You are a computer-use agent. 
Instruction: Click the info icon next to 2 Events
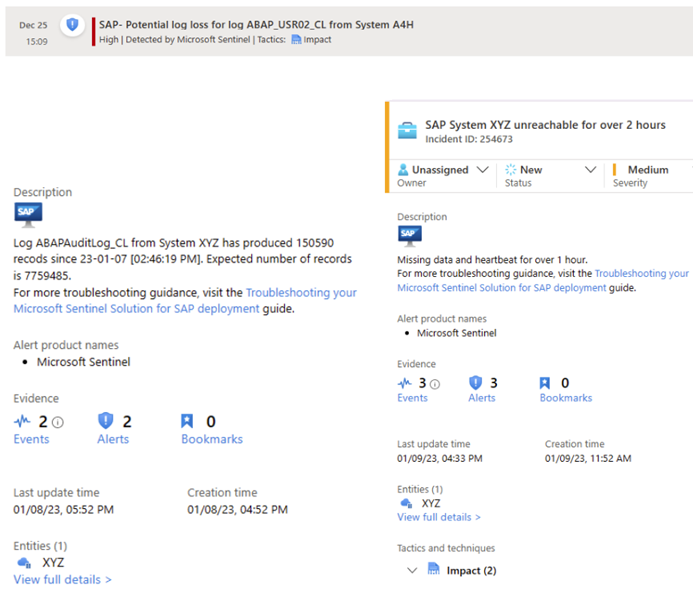[x=58, y=423]
